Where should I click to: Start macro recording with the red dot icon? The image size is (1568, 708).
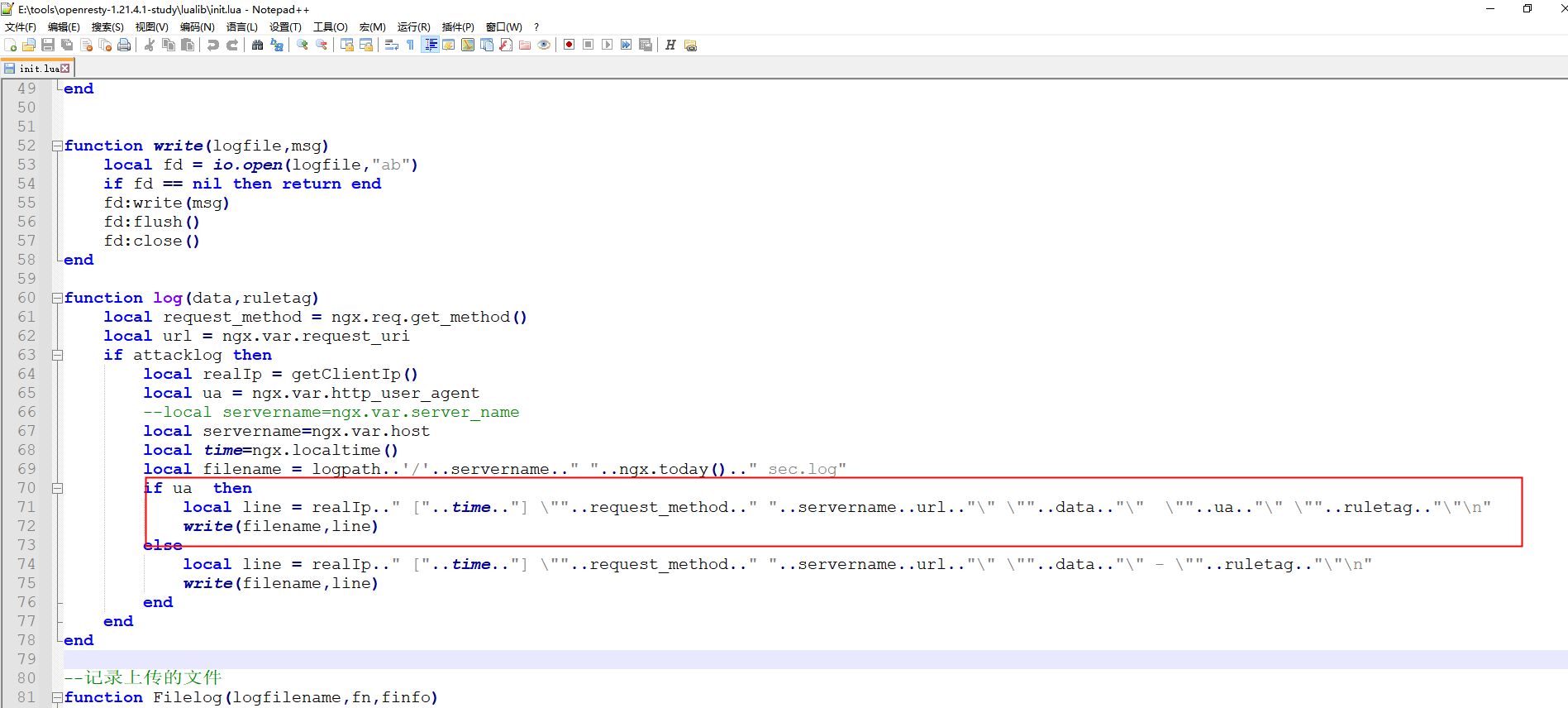(570, 45)
